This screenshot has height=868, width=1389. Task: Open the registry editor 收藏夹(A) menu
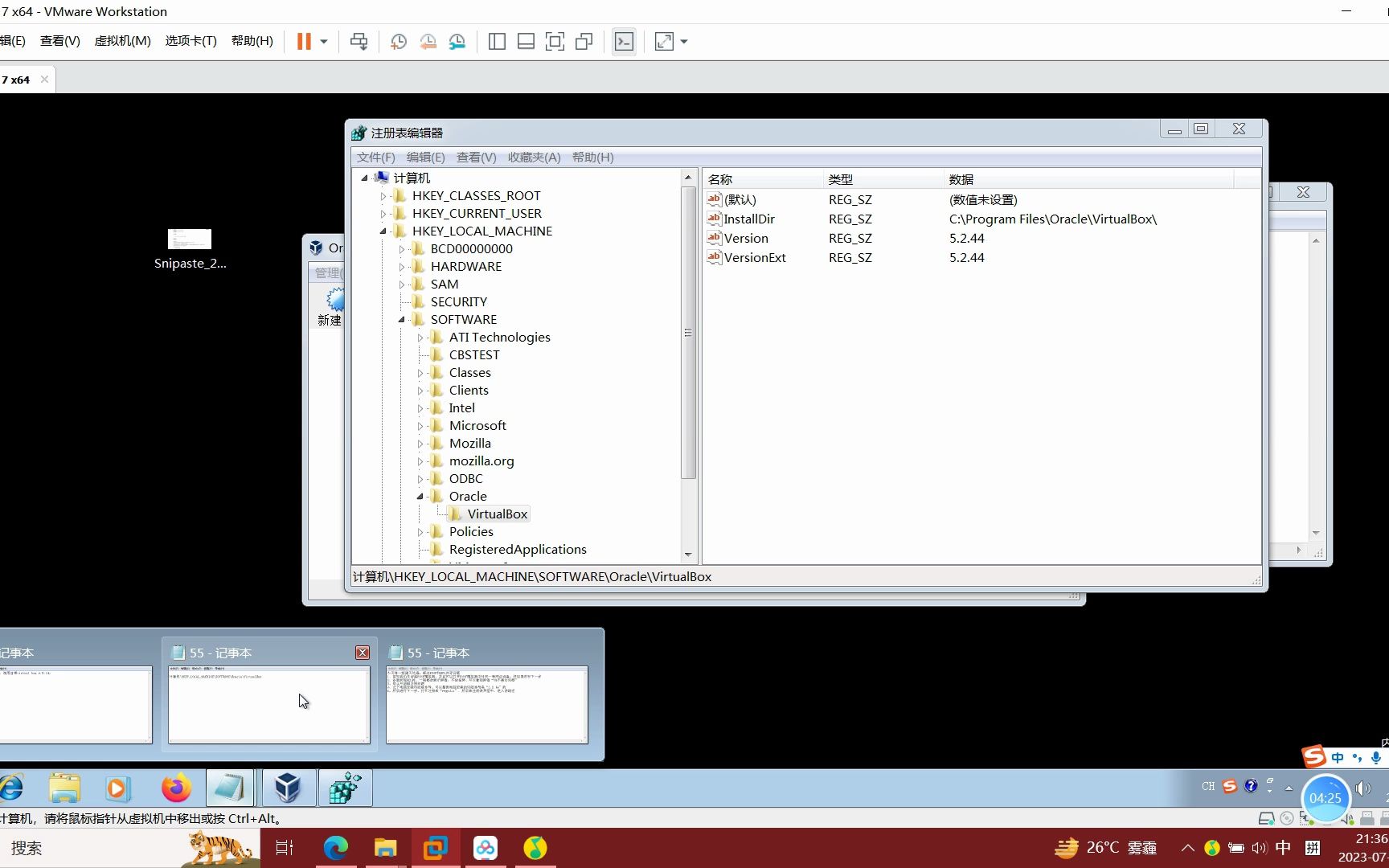click(x=535, y=158)
